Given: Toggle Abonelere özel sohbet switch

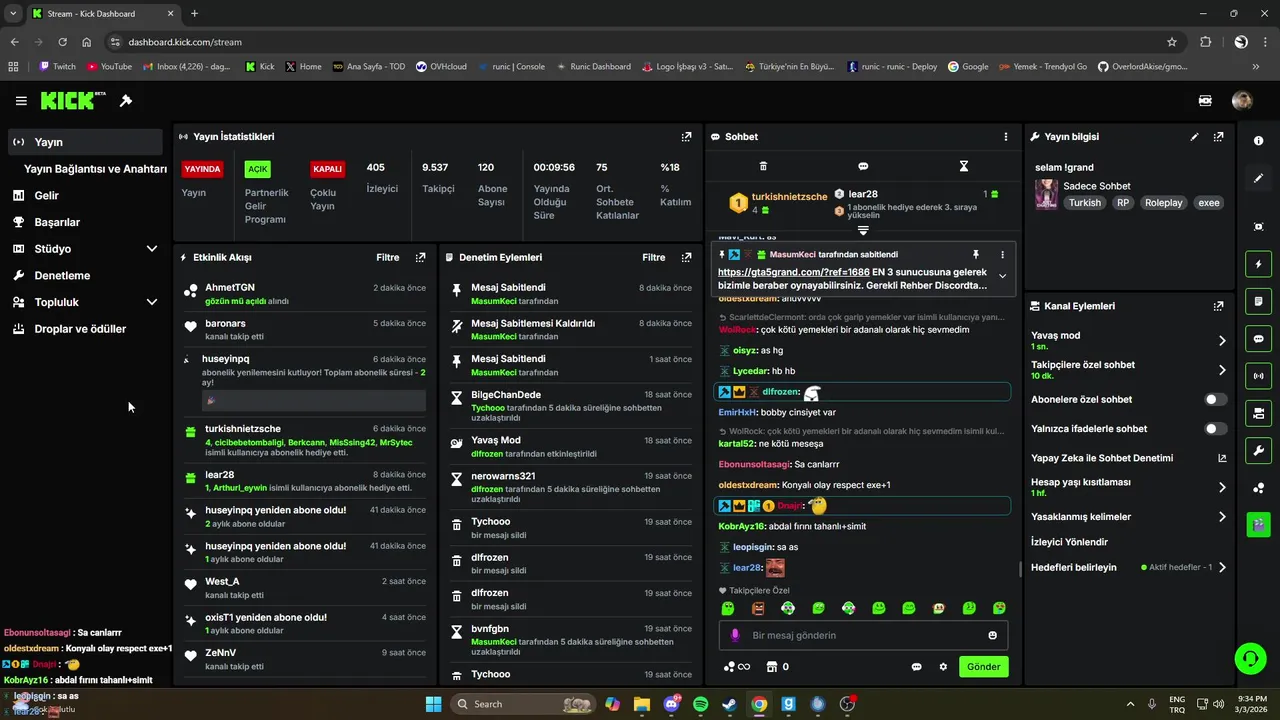Looking at the screenshot, I should [1215, 399].
